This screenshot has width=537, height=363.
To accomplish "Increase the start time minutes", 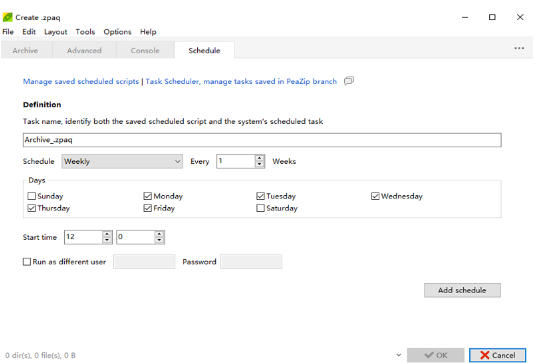I will 159,234.
